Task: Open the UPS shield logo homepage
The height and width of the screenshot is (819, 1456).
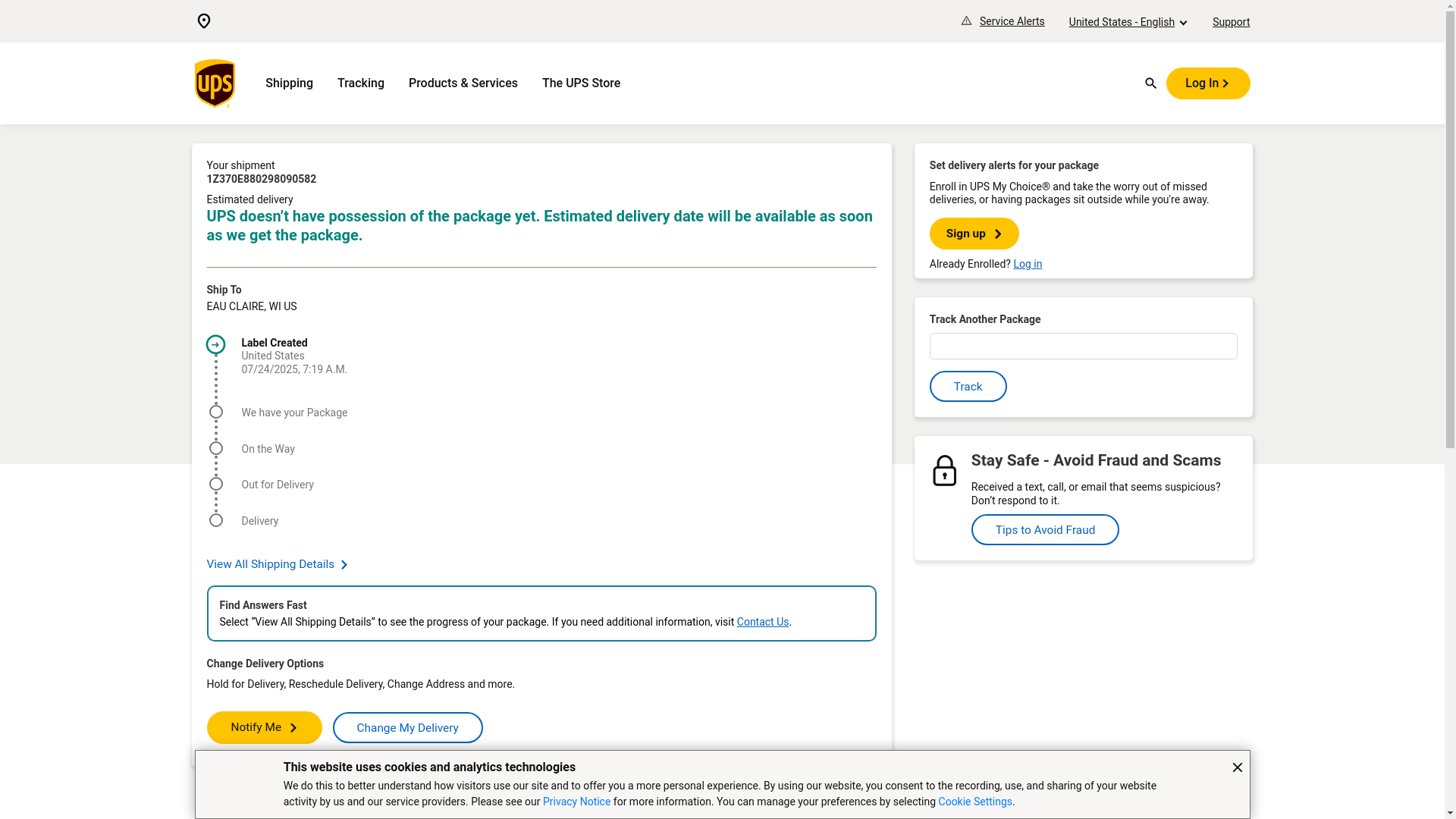Action: (x=215, y=83)
